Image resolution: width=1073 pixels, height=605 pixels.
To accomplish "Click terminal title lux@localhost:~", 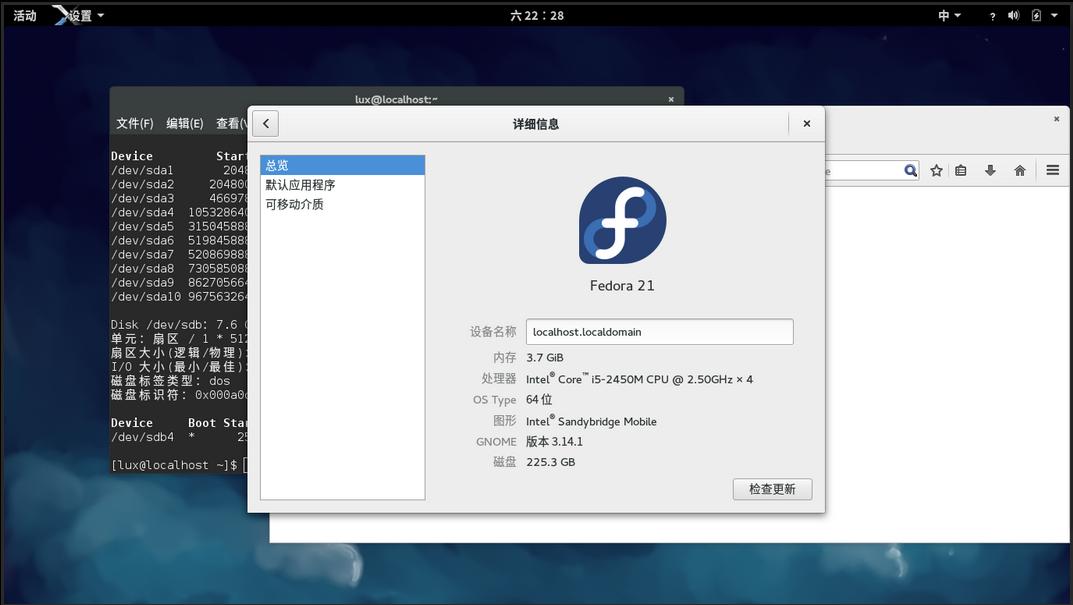I will click(396, 99).
